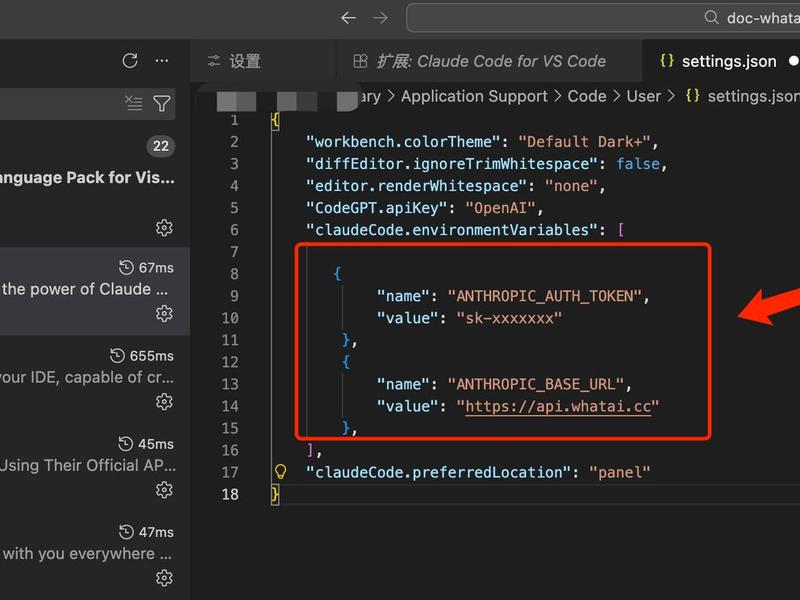The height and width of the screenshot is (600, 800).
Task: Click the "panel" value on line 17
Action: point(620,472)
